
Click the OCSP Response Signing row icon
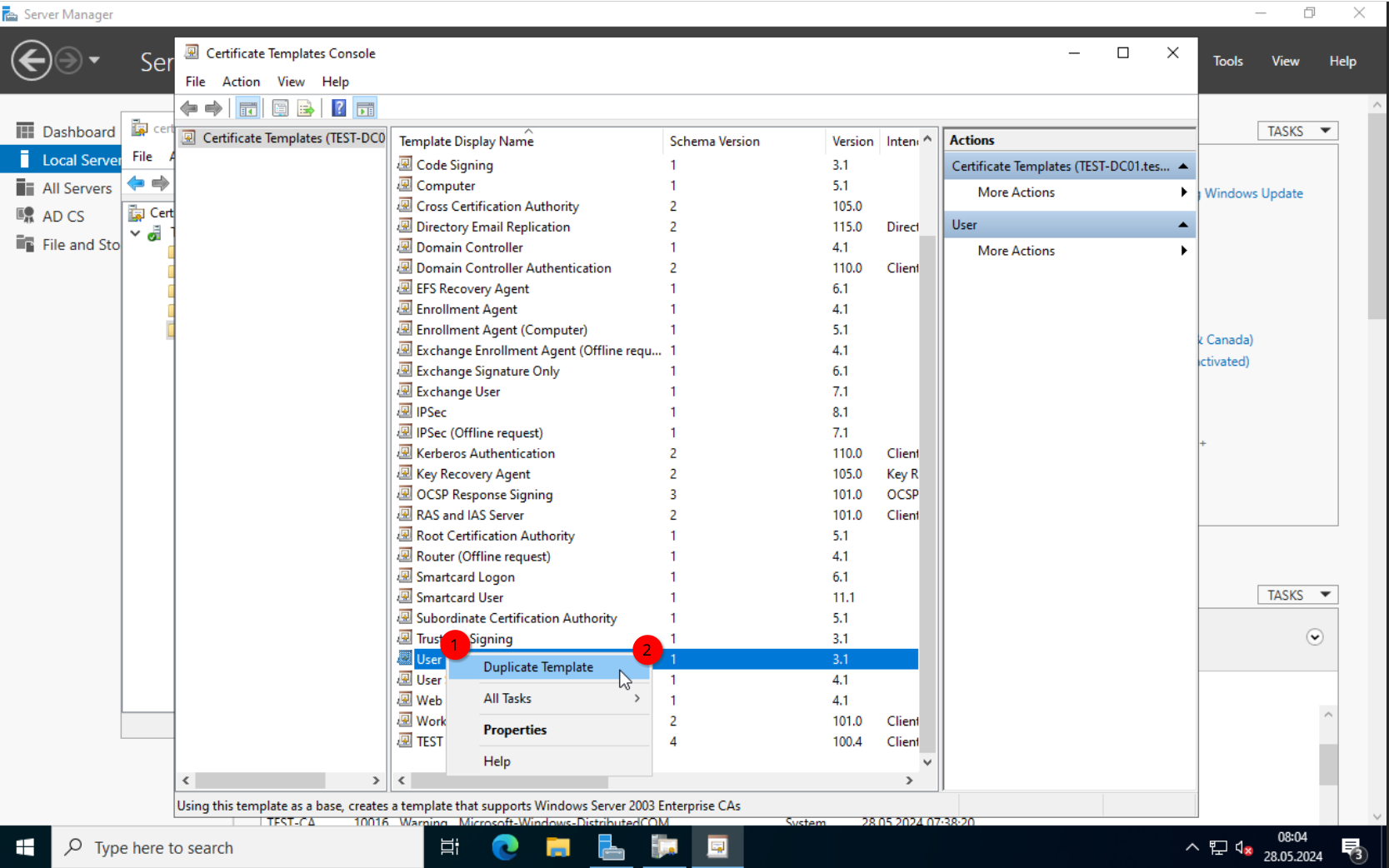click(405, 494)
